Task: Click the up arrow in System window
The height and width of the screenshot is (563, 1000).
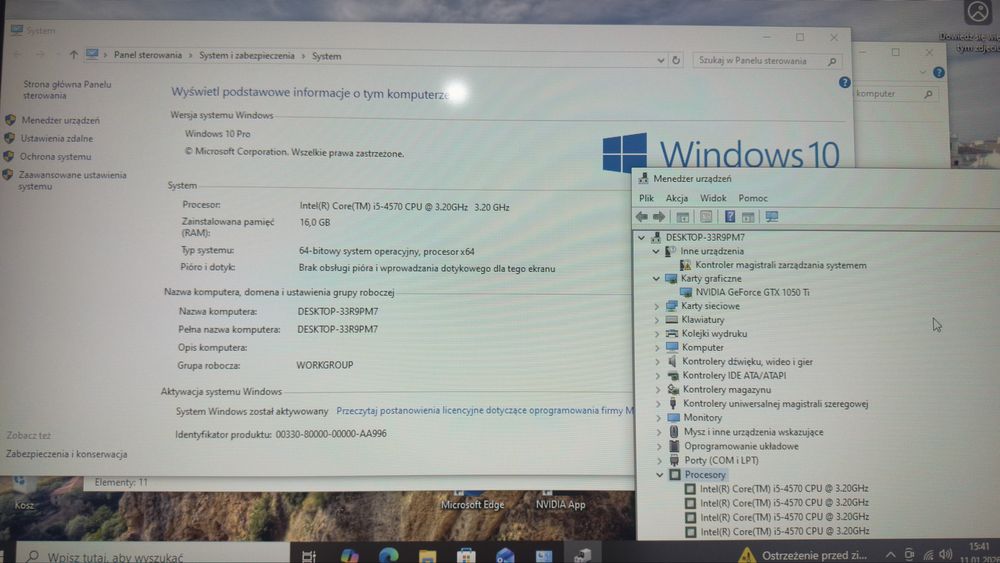Action: click(74, 55)
